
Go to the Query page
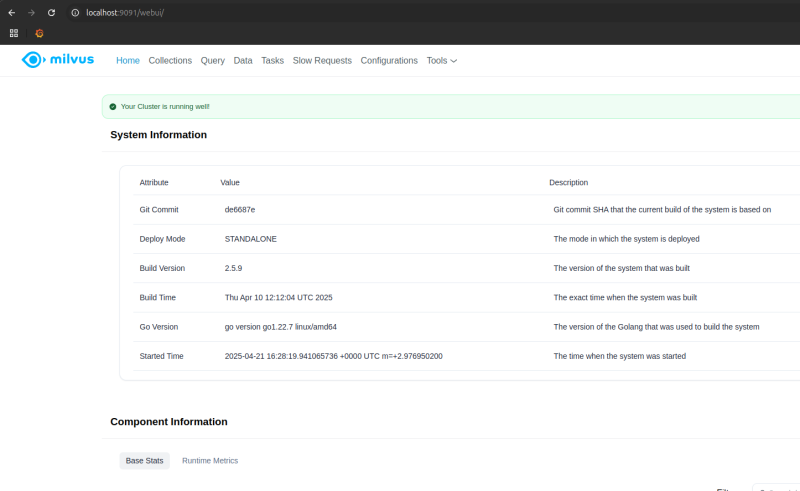coord(212,61)
